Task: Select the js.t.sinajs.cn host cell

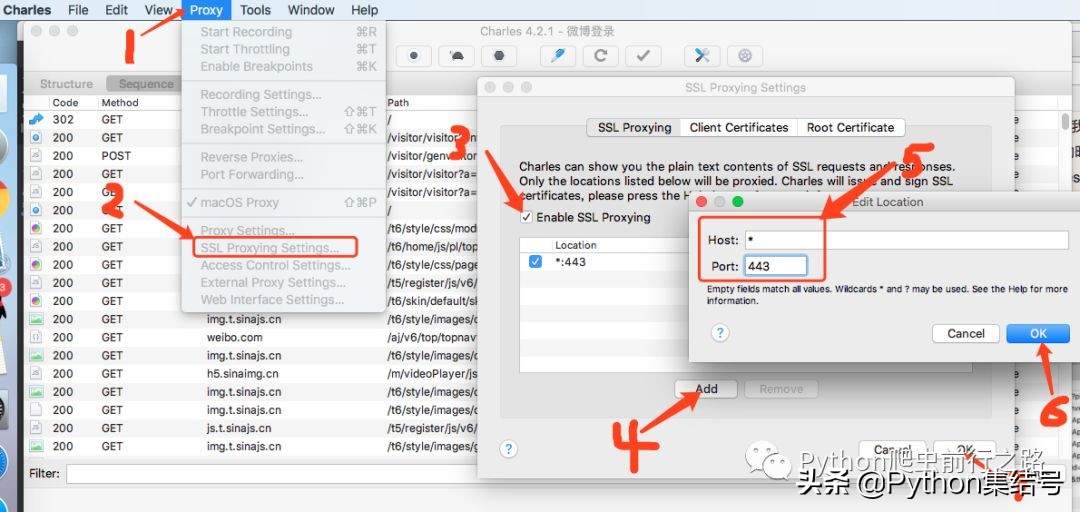Action: click(239, 428)
